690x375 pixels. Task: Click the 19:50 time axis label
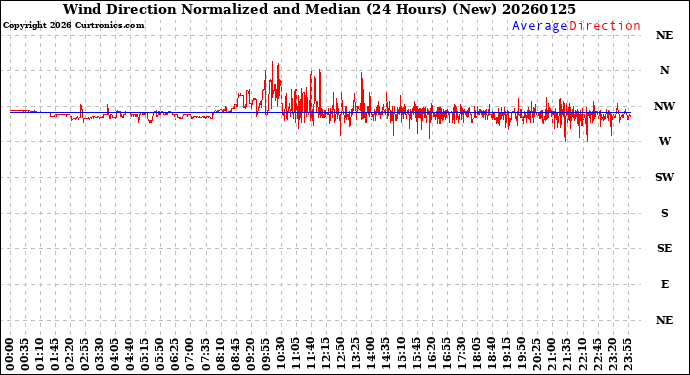(521, 355)
